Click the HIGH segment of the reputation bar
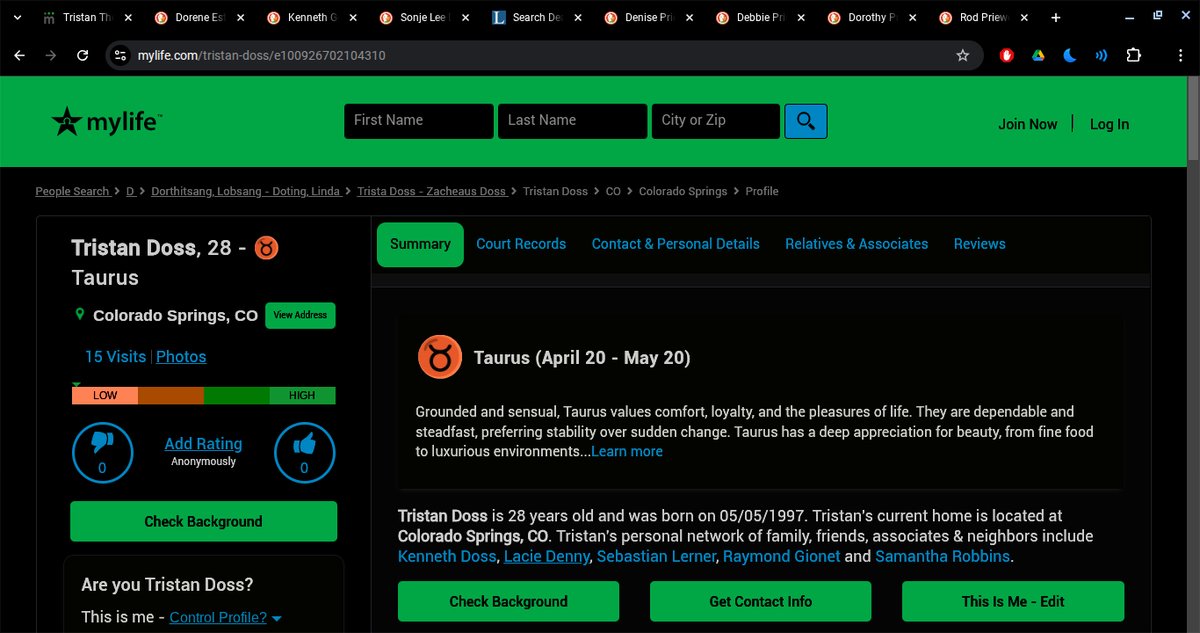Image resolution: width=1200 pixels, height=633 pixels. coord(302,396)
